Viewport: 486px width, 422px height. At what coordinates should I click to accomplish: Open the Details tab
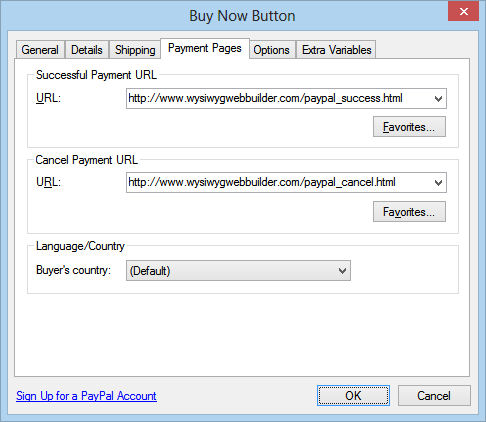point(87,50)
